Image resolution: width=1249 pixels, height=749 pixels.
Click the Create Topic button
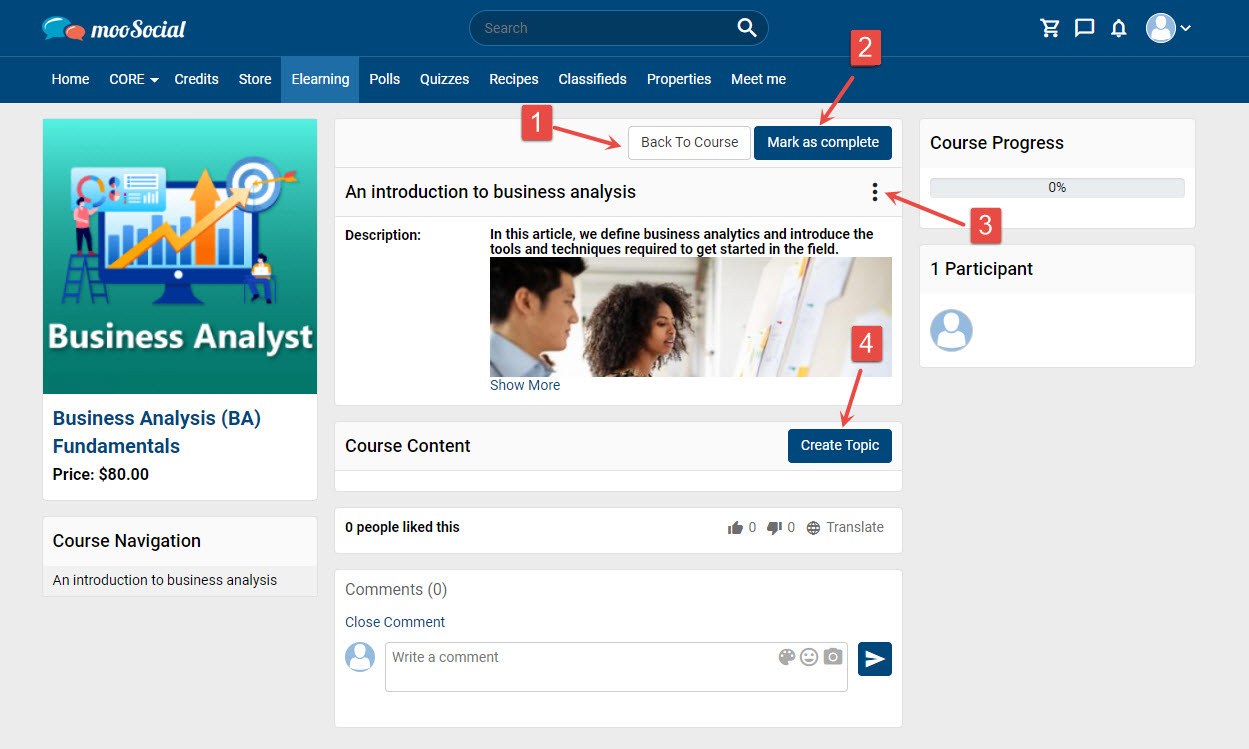840,445
